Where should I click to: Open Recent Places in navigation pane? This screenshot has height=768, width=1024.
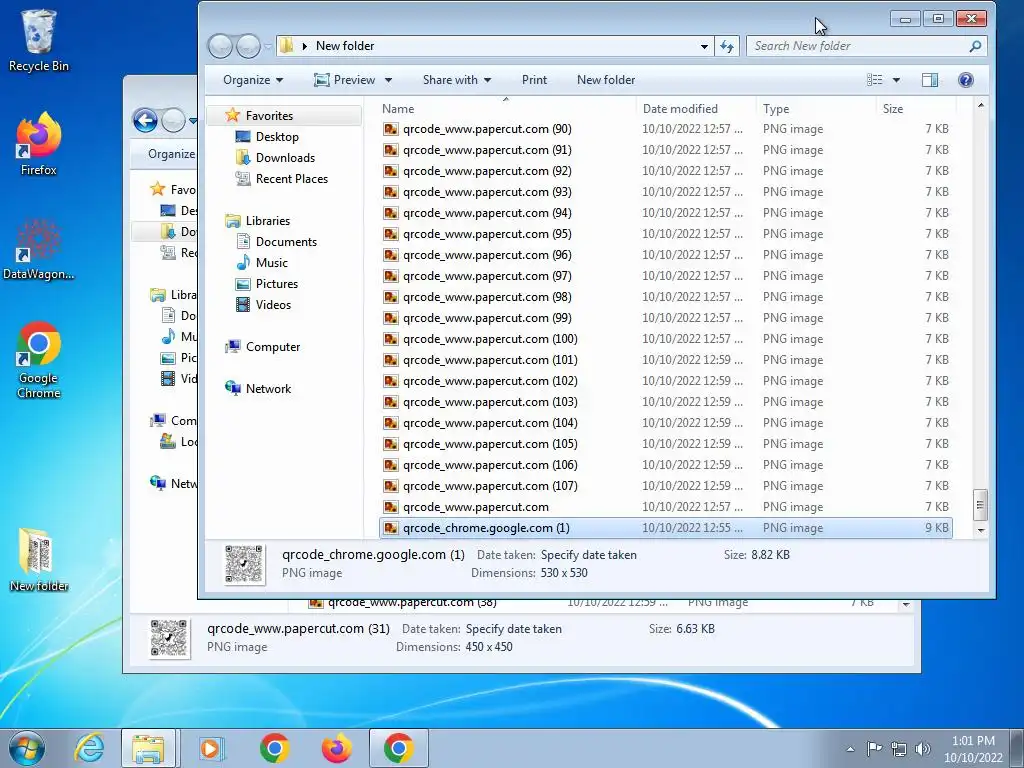[x=291, y=178]
